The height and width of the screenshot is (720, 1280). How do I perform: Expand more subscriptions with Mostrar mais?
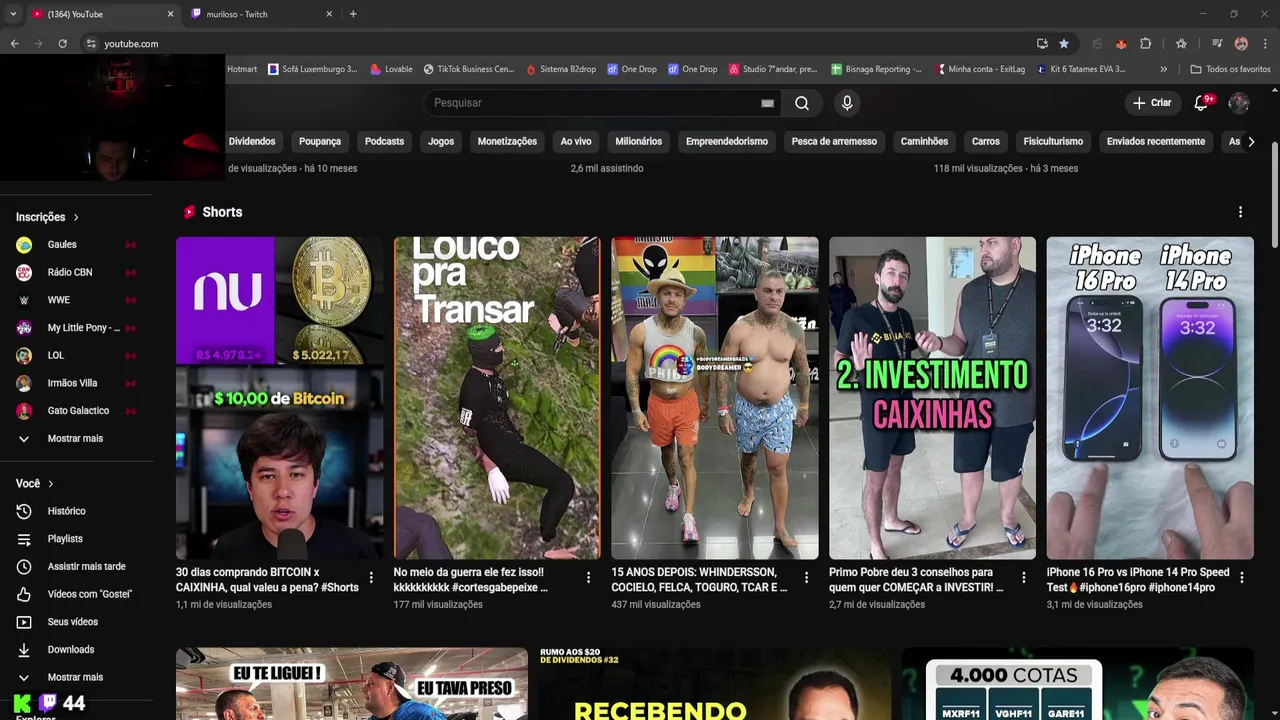pyautogui.click(x=76, y=439)
